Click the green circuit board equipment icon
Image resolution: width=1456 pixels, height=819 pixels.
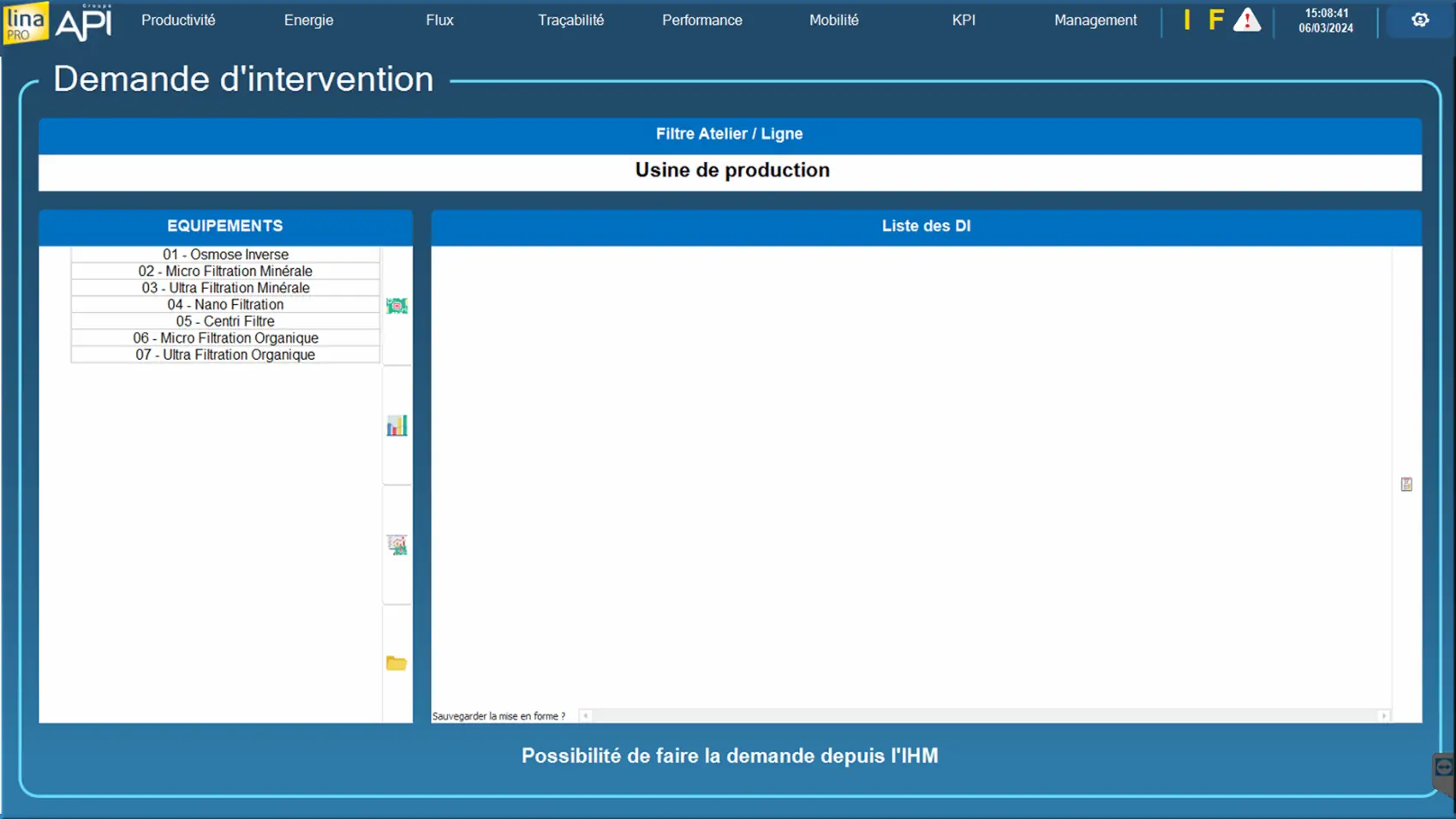coord(397,306)
